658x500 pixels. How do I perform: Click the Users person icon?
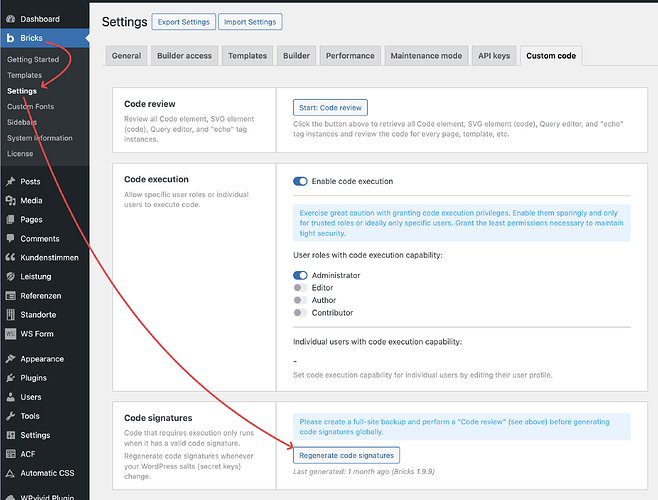(10, 397)
